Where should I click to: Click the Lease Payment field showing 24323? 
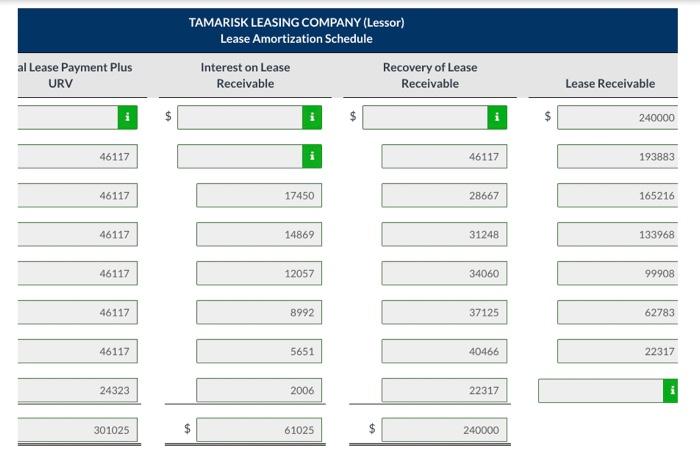point(78,390)
